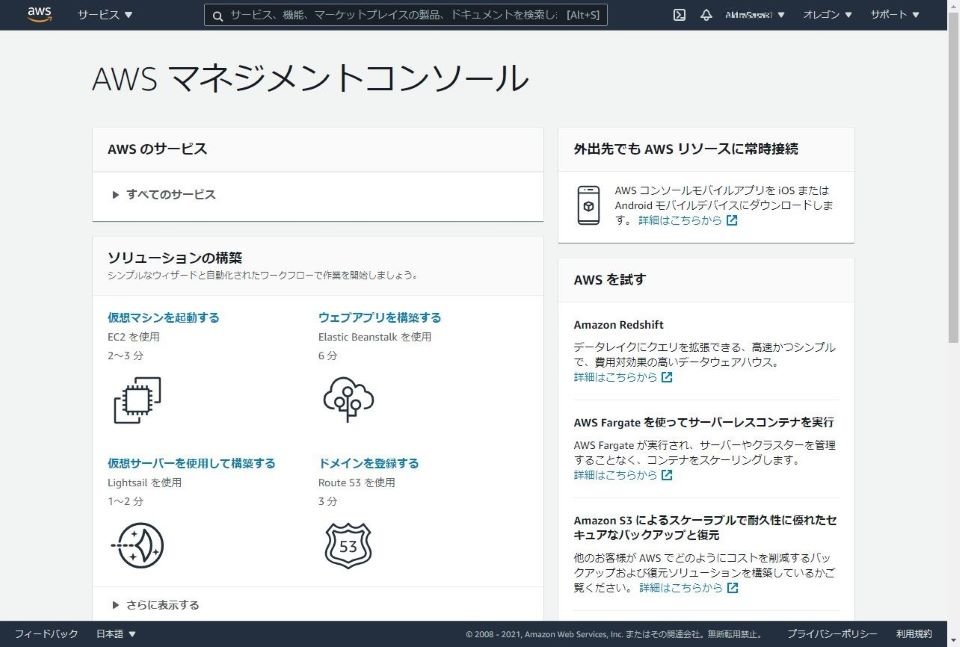Click the Amazon S3 backup heading

click(x=705, y=528)
